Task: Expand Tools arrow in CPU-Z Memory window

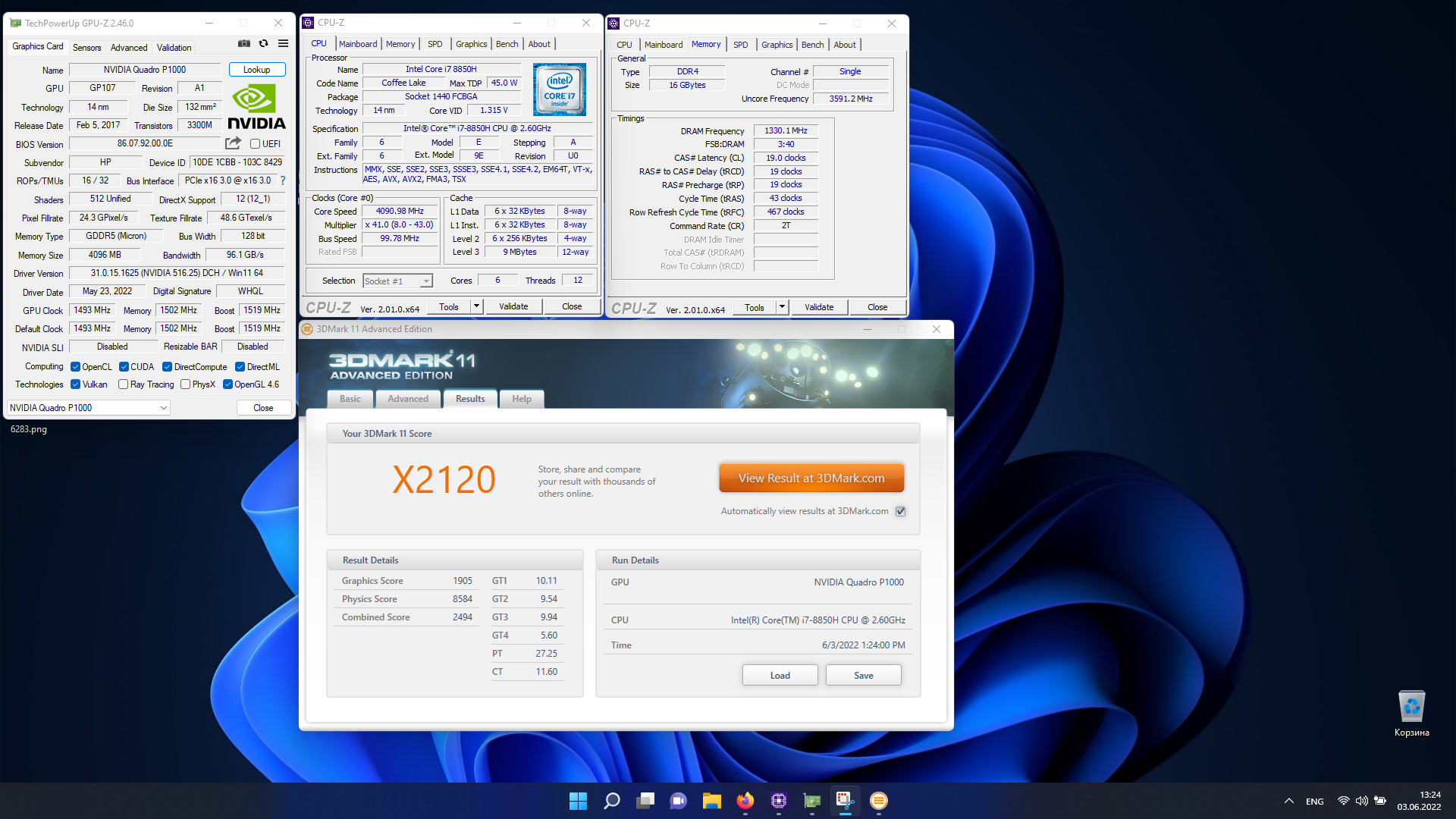Action: [783, 307]
